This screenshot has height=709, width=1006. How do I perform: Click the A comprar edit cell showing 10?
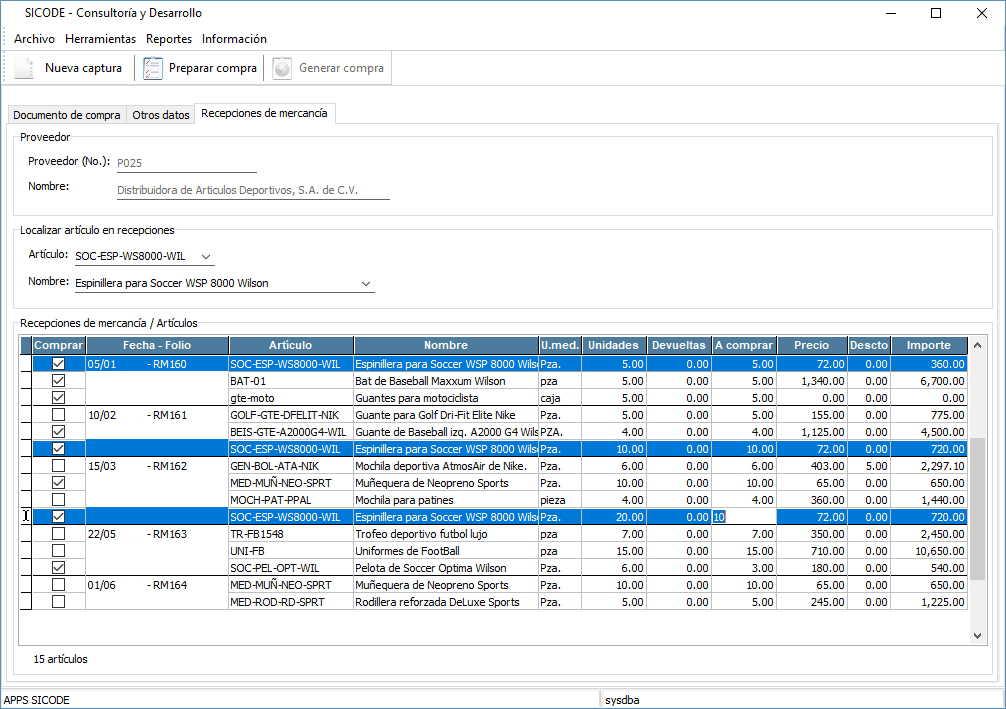click(x=743, y=517)
